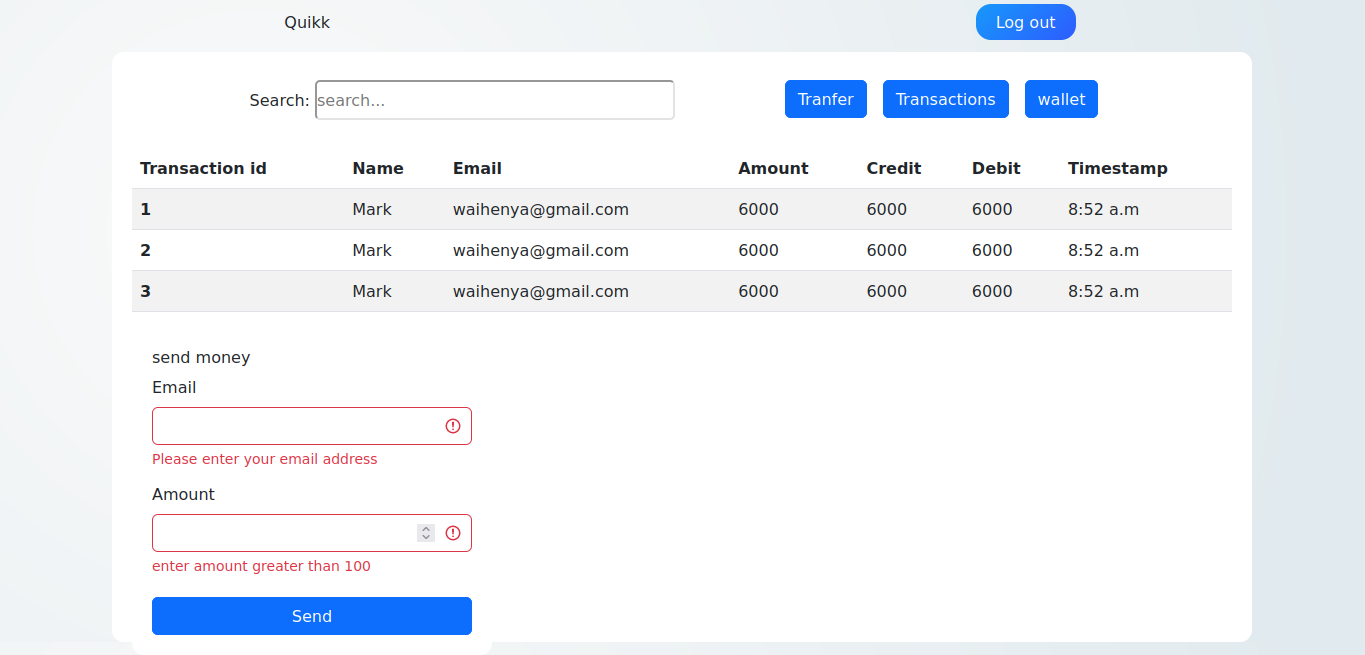
Task: Click the Amount label in the form
Action: [183, 494]
